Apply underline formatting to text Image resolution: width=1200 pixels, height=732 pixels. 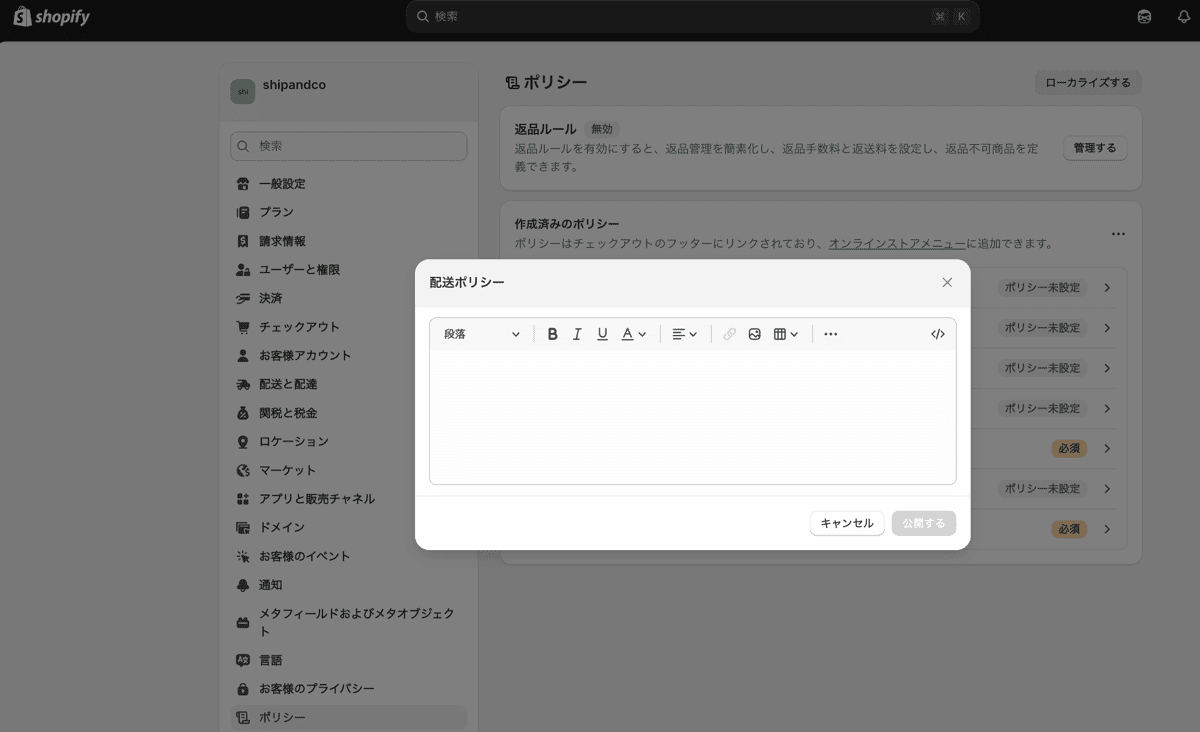(x=602, y=333)
